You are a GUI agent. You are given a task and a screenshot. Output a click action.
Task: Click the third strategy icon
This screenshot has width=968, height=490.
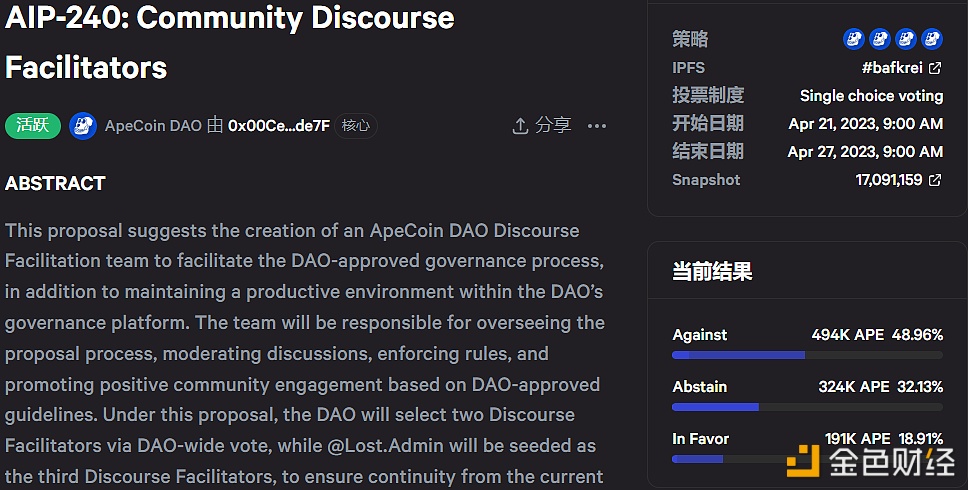906,39
